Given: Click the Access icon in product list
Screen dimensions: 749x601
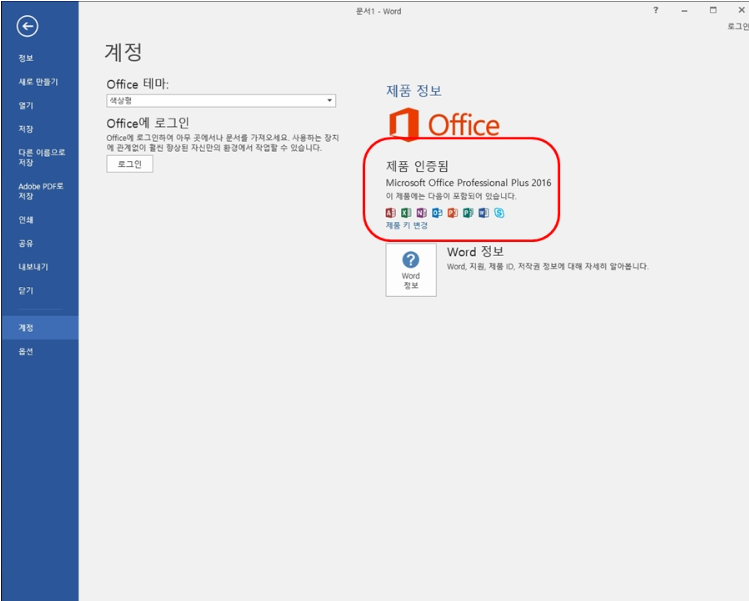Looking at the screenshot, I should 391,213.
